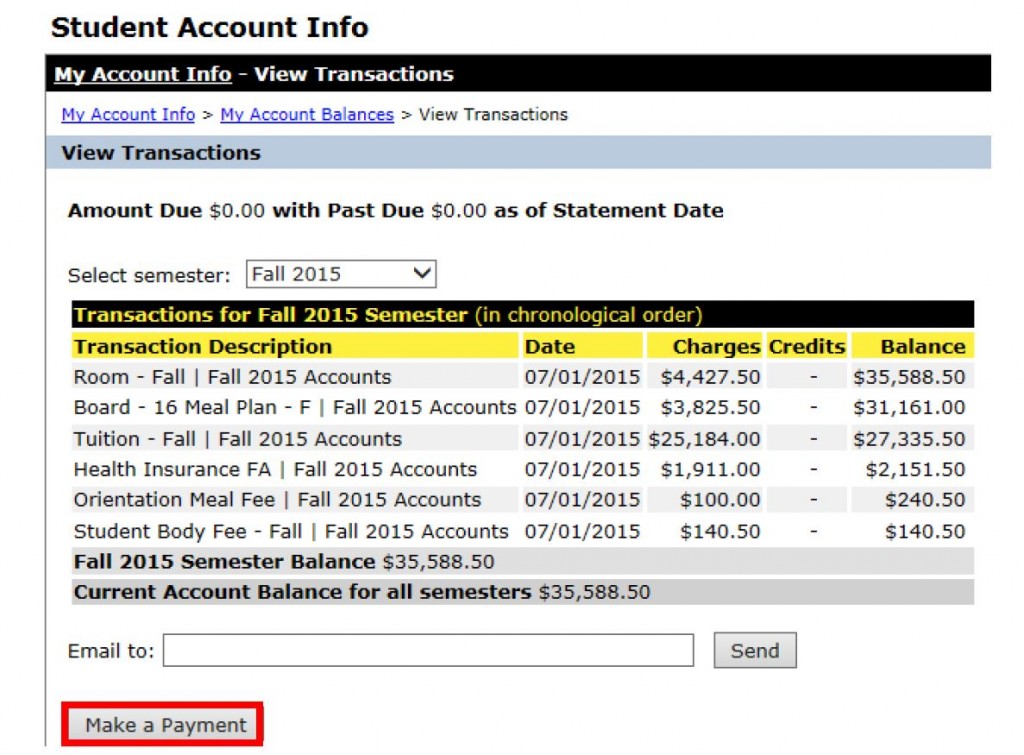Click the Make a Payment button
The width and height of the screenshot is (1024, 755).
coord(163,724)
